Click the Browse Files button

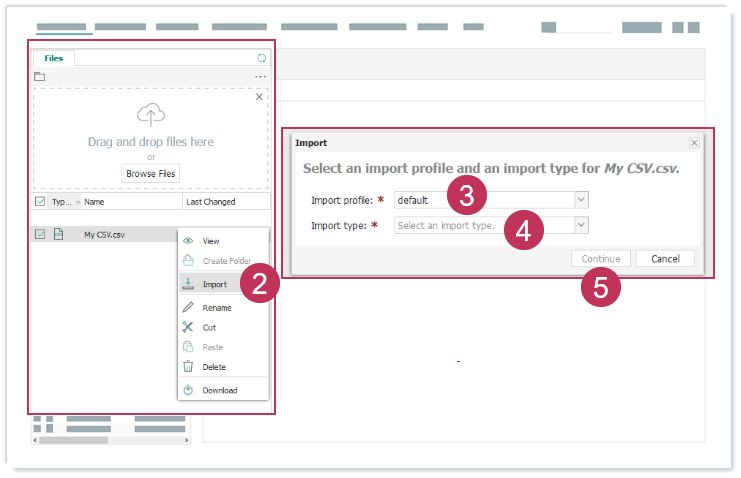[x=151, y=173]
